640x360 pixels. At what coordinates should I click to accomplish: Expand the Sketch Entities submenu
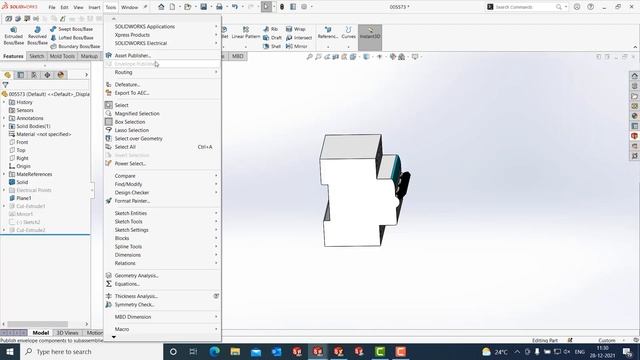click(x=162, y=213)
